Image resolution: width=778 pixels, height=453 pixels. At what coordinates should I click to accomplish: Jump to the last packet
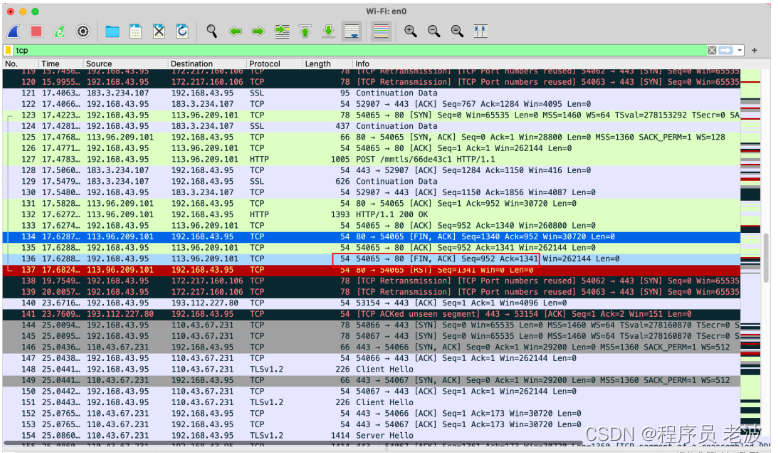coord(328,32)
